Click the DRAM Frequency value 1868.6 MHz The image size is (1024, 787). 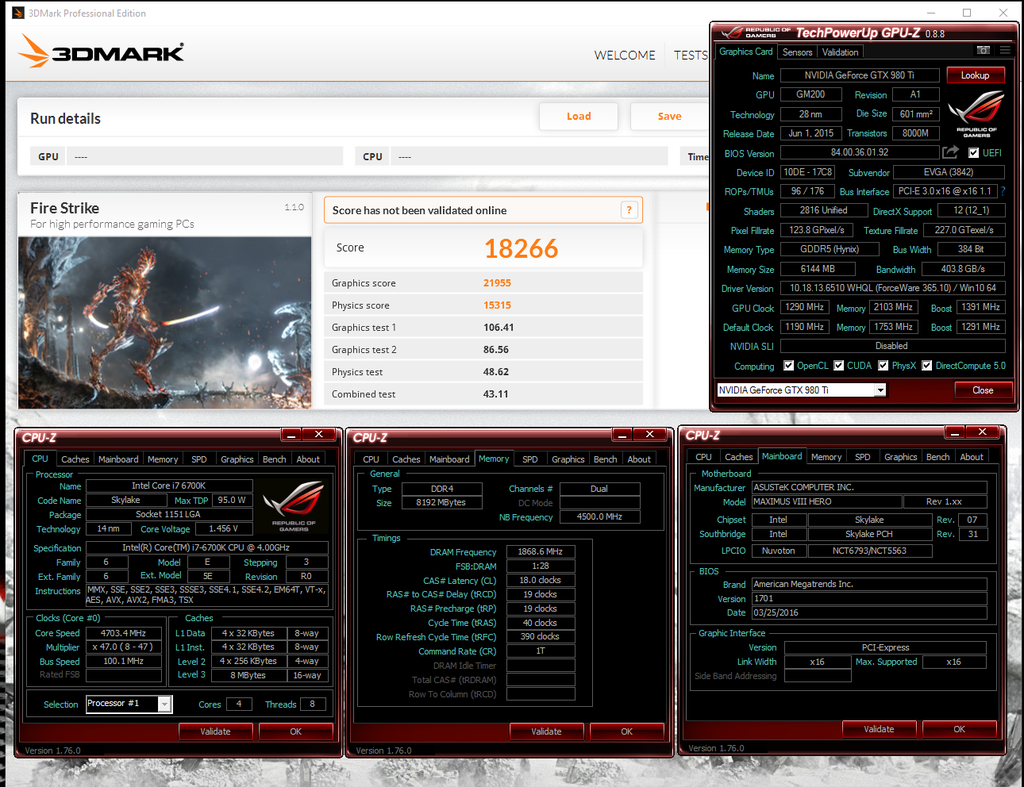tap(540, 552)
